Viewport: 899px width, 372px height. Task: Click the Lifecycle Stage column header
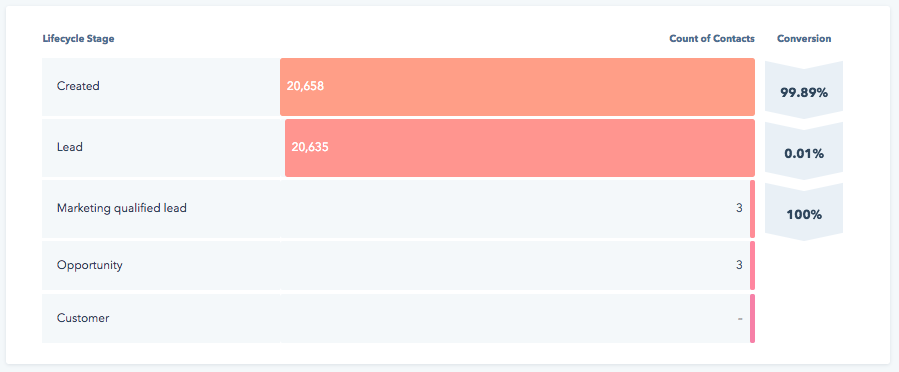point(79,39)
